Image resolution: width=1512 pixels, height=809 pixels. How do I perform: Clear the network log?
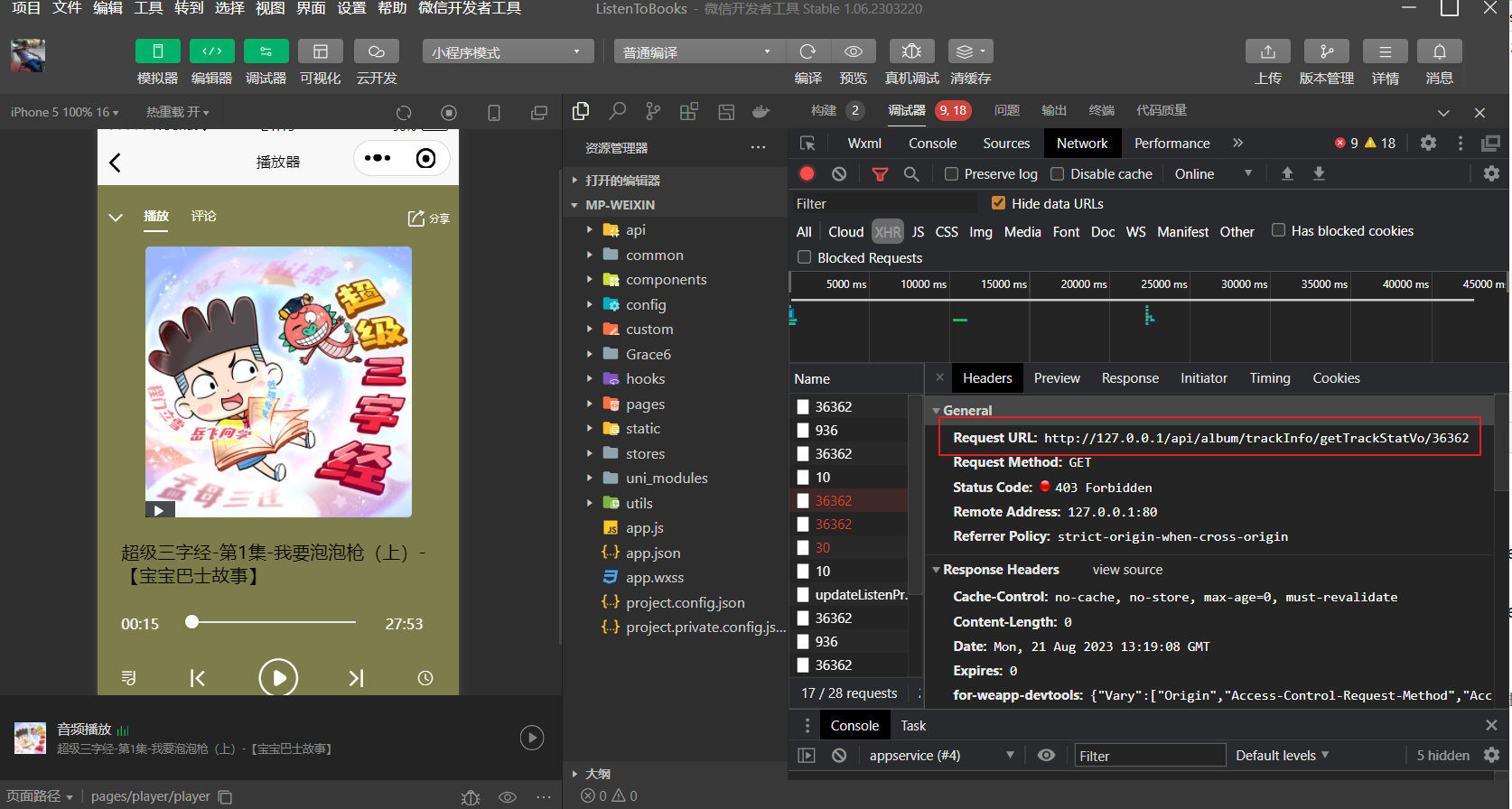839,174
